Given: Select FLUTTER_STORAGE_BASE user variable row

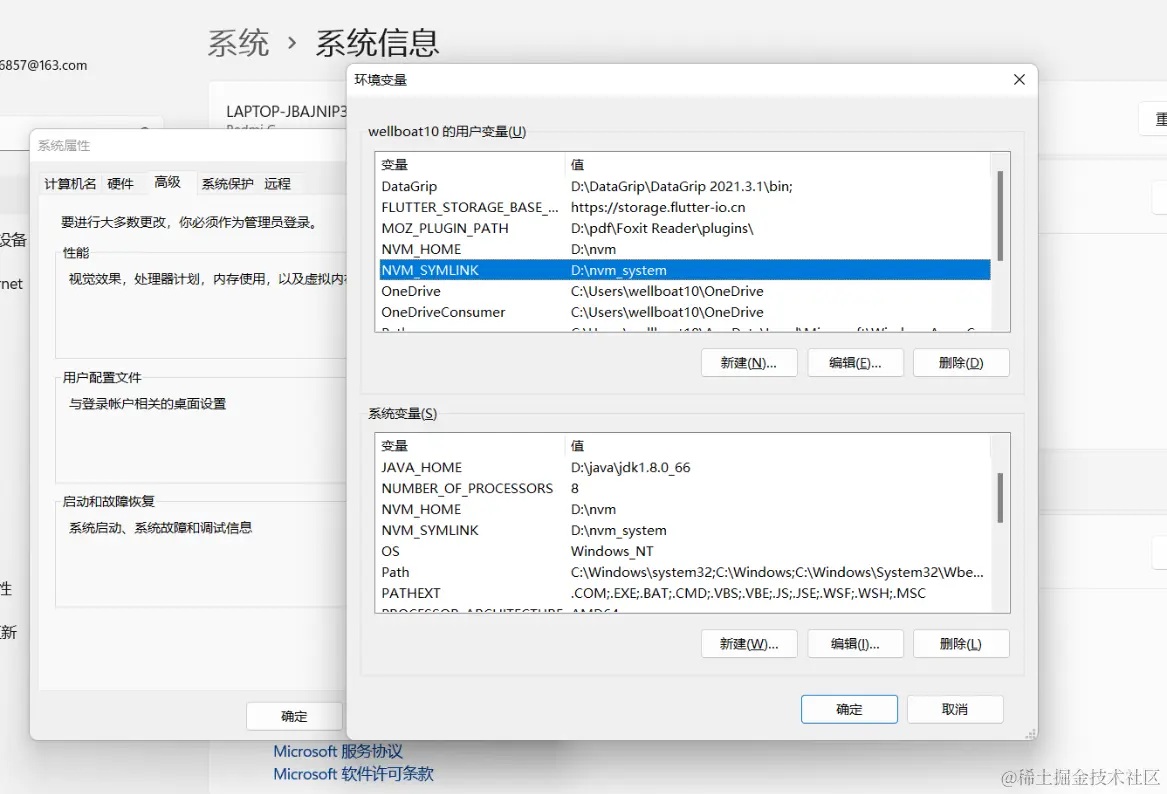Looking at the screenshot, I should (x=683, y=207).
